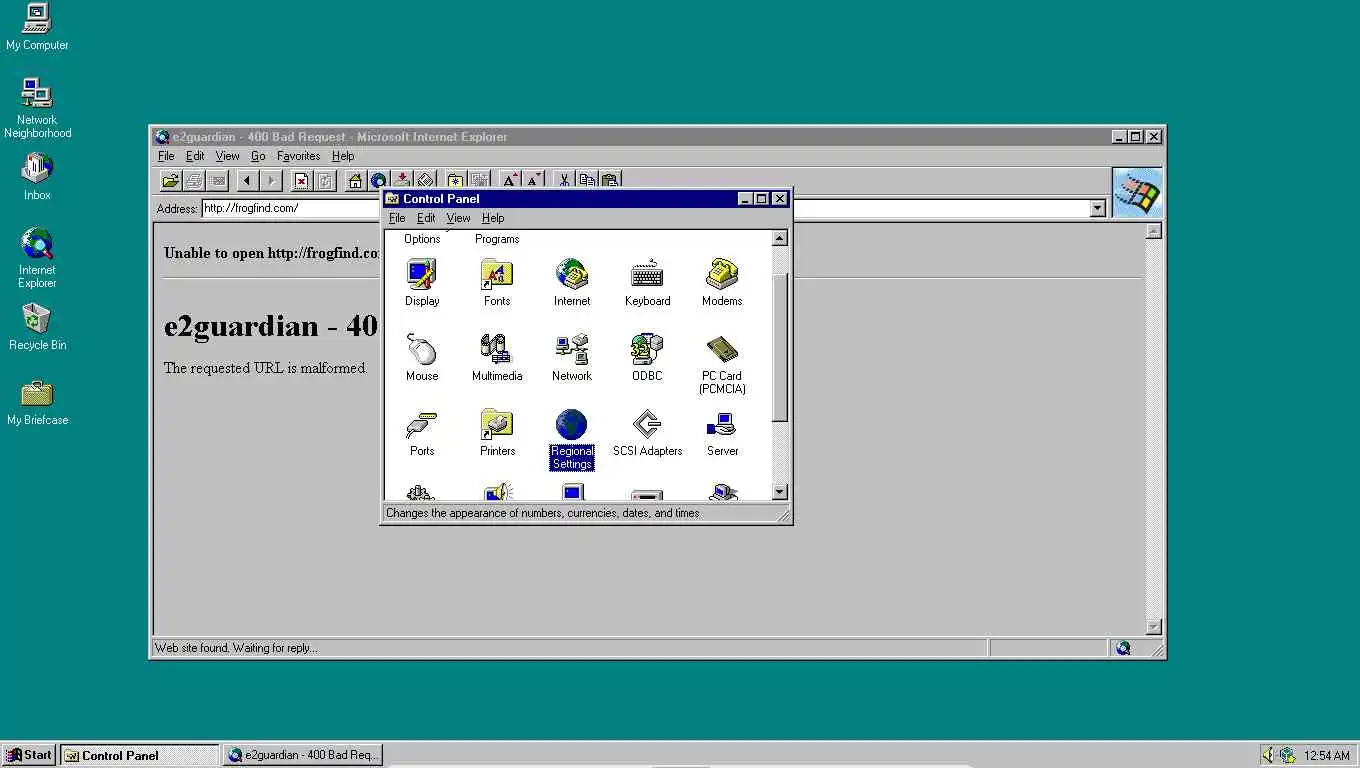1360x768 pixels.
Task: Switch to e2guardian 400 Bad Request taskbar button
Action: point(303,755)
